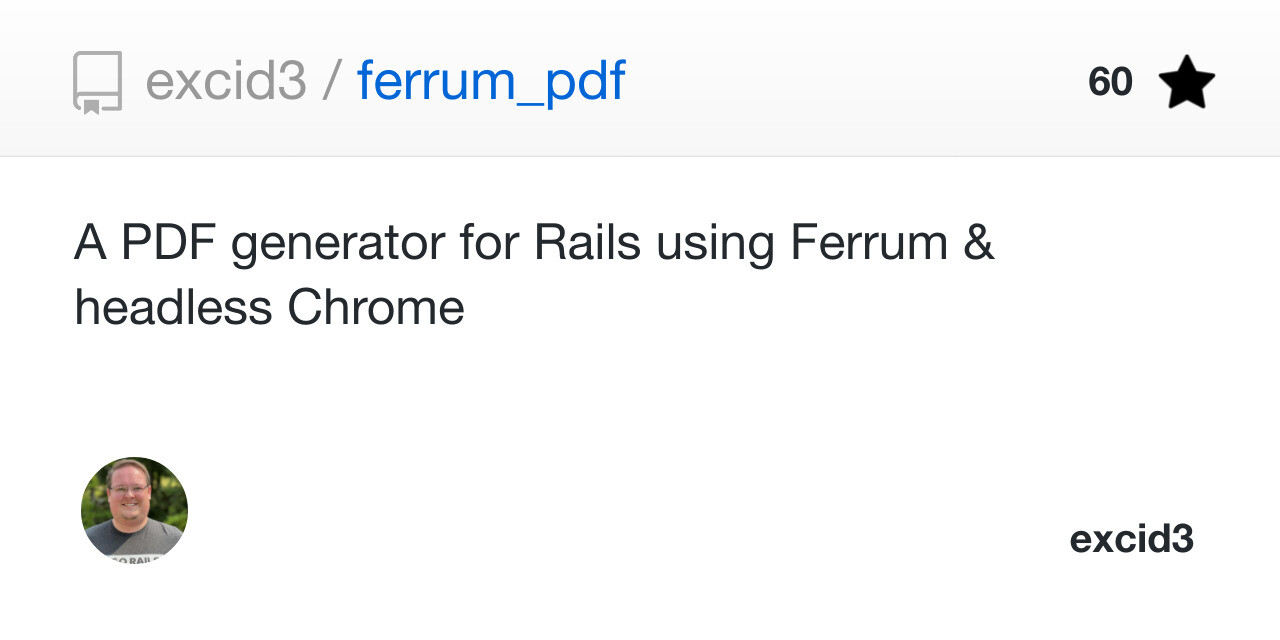Click the word PDF in the description

(169, 242)
